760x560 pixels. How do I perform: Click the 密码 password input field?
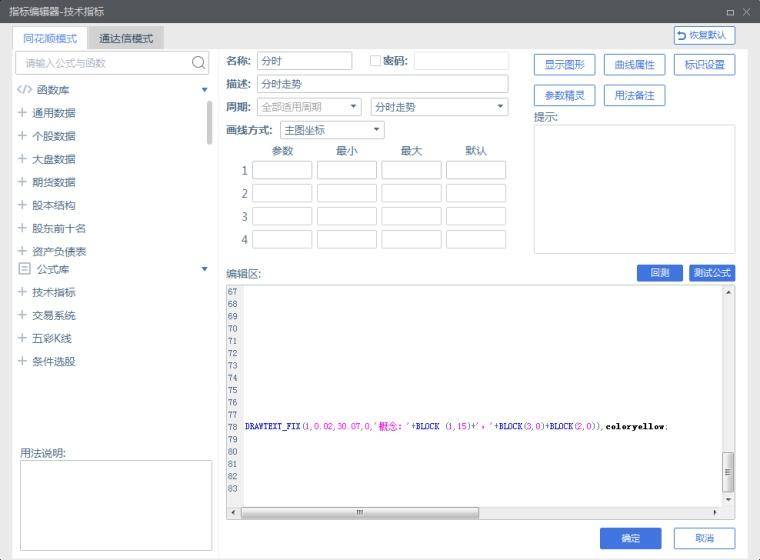tap(461, 61)
